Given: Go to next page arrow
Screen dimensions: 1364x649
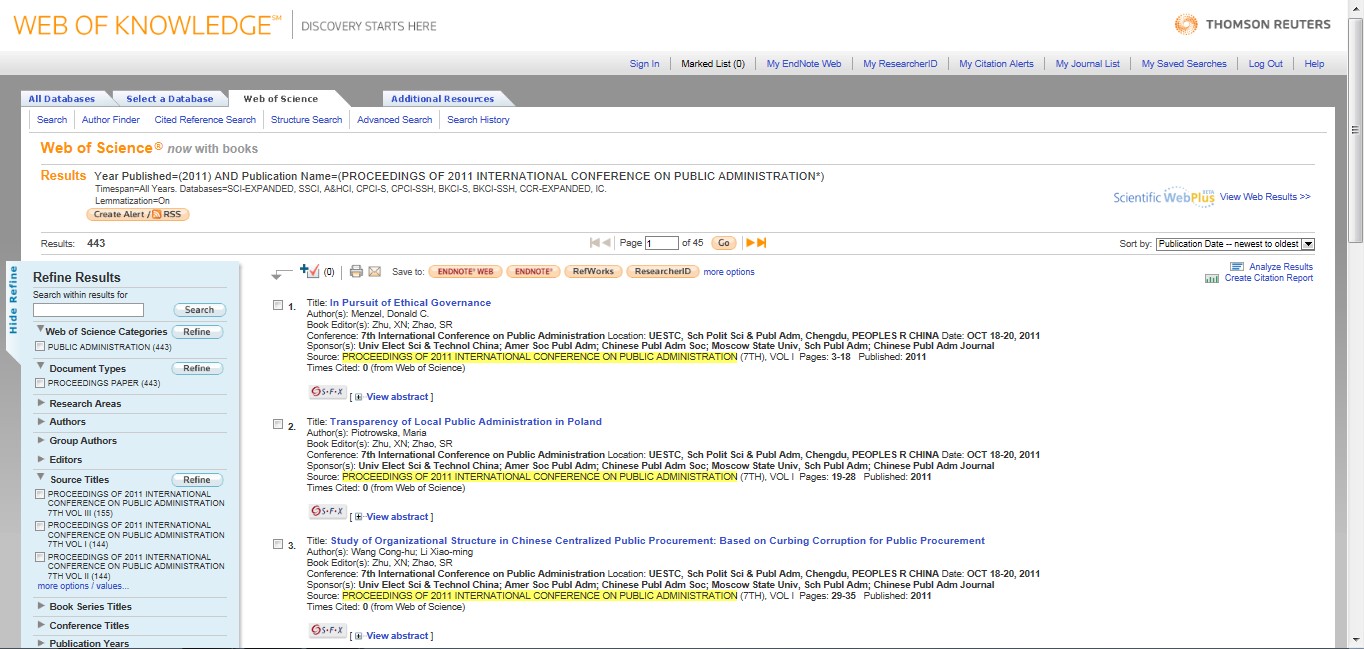Looking at the screenshot, I should [751, 243].
